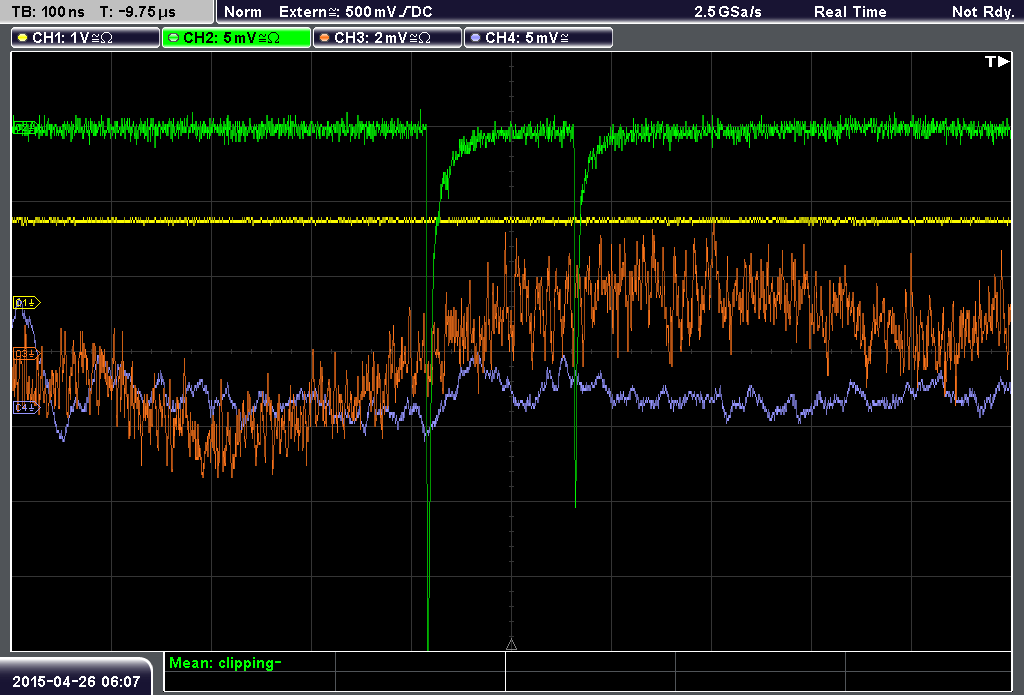Screen dimensions: 1024x695
Task: Click the 2015-04-26 06:07 date stamp
Action: (76, 682)
